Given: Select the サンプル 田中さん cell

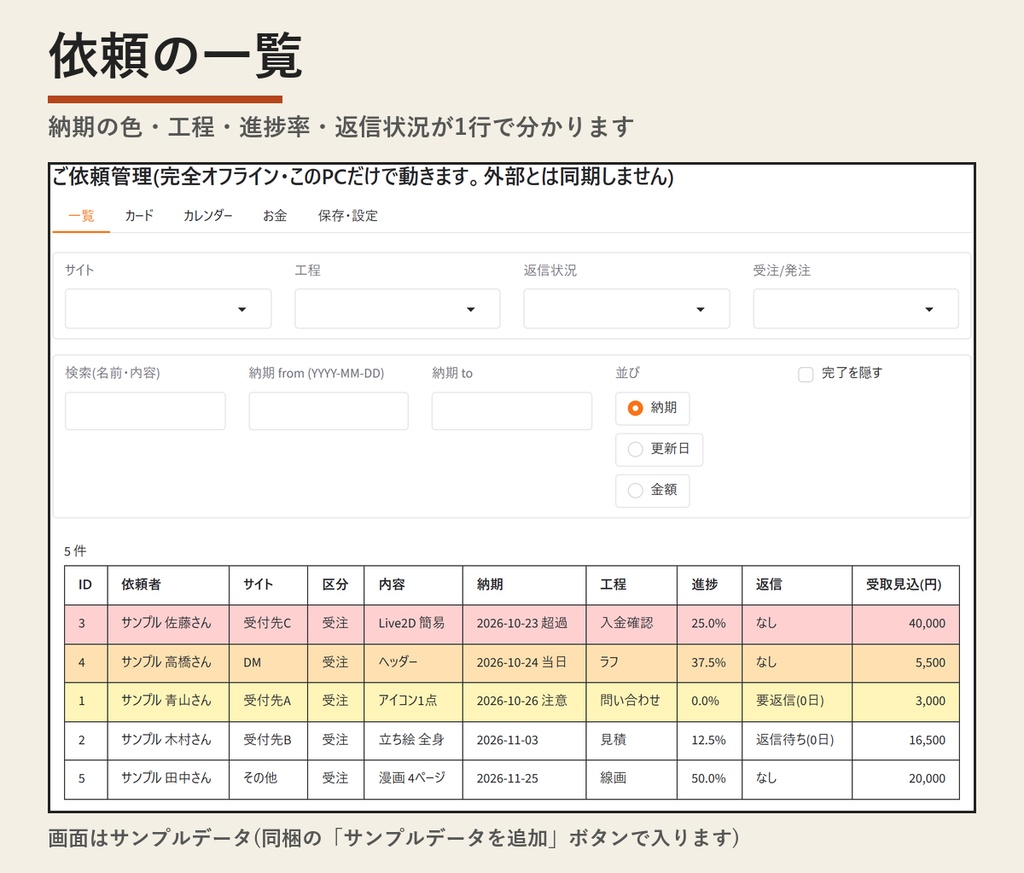Looking at the screenshot, I should [x=168, y=778].
